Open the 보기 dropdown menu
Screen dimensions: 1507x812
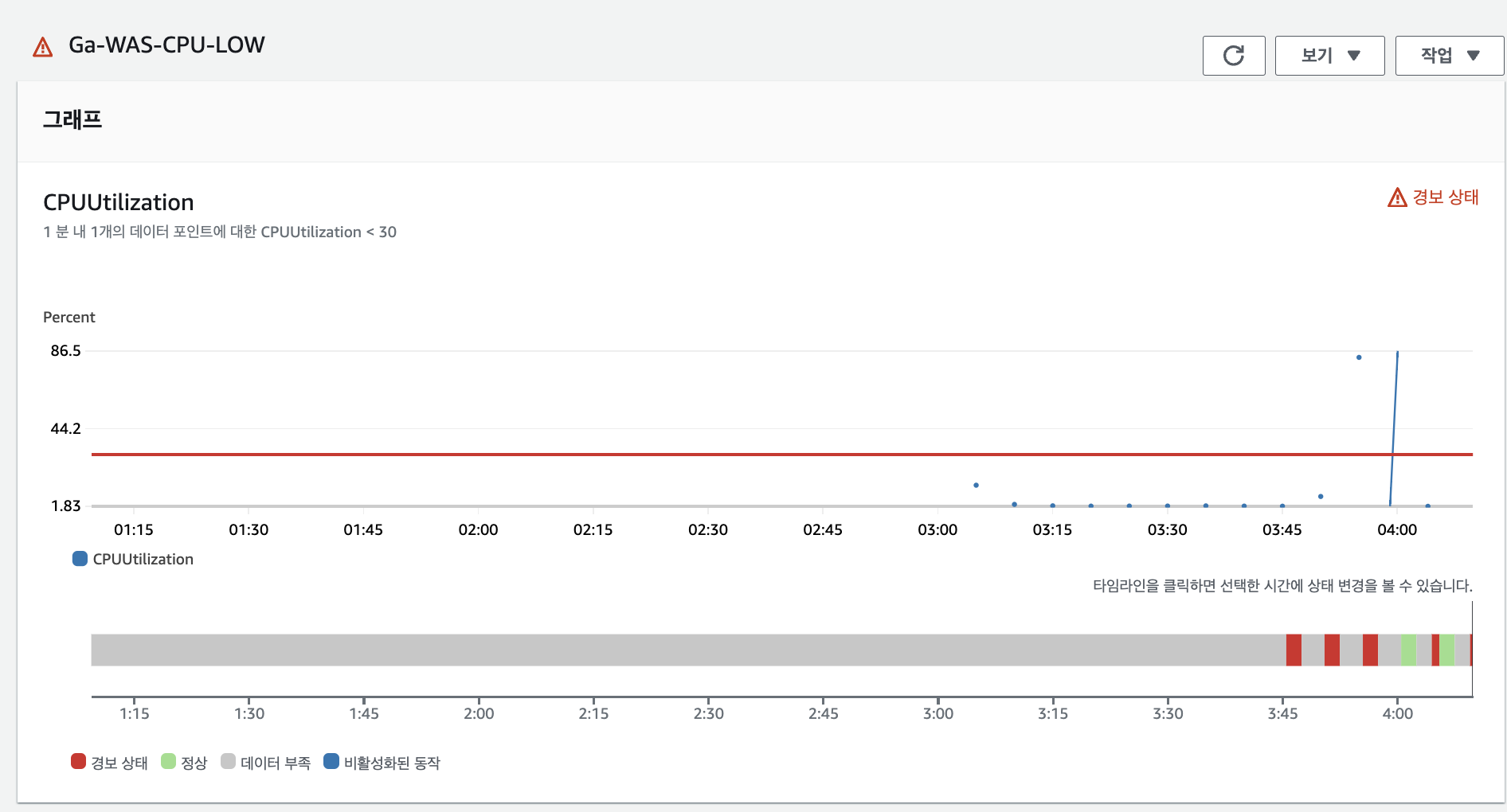click(1329, 56)
